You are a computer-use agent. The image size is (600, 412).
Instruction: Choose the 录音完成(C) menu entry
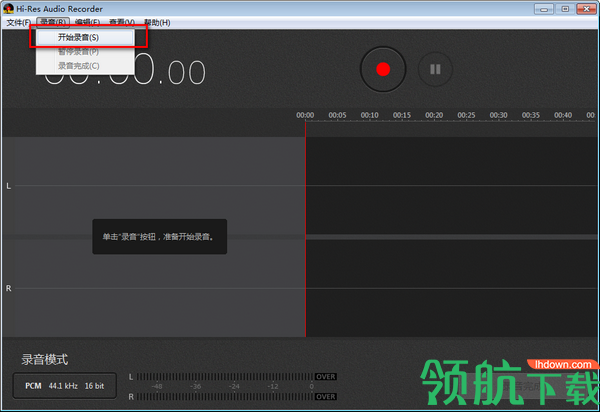(x=85, y=66)
